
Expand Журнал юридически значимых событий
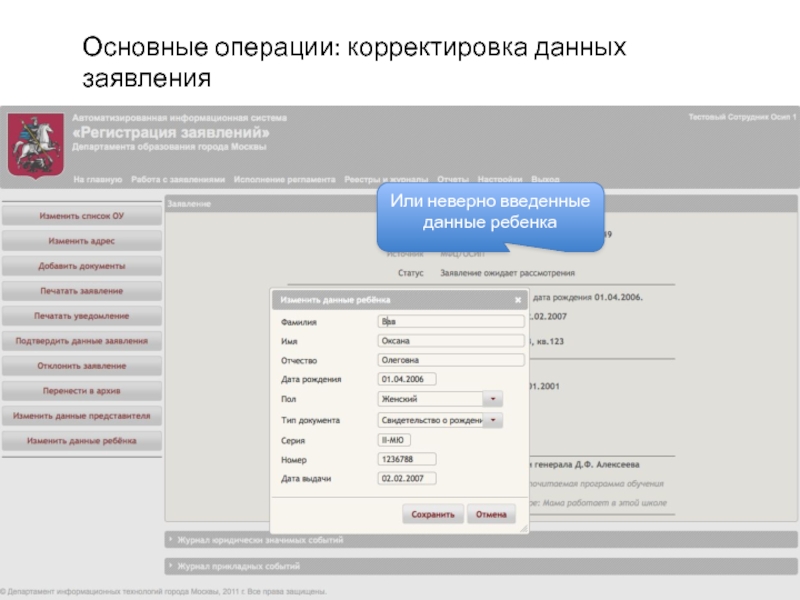click(x=260, y=540)
